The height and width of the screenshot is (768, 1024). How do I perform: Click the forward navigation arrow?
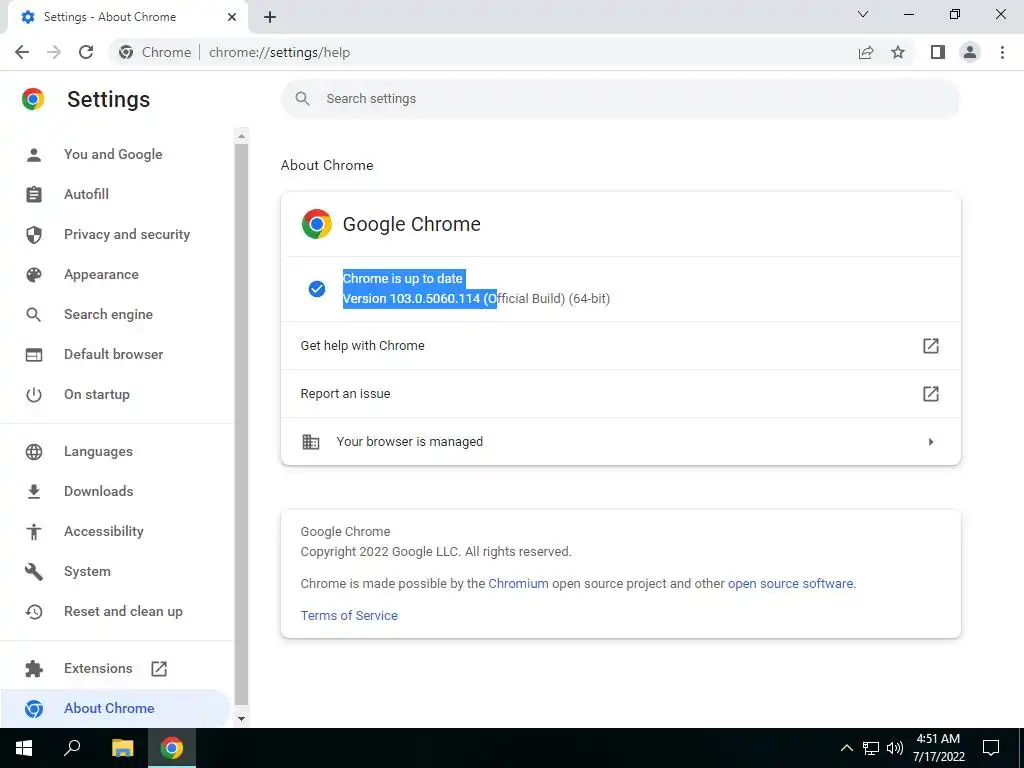click(54, 52)
